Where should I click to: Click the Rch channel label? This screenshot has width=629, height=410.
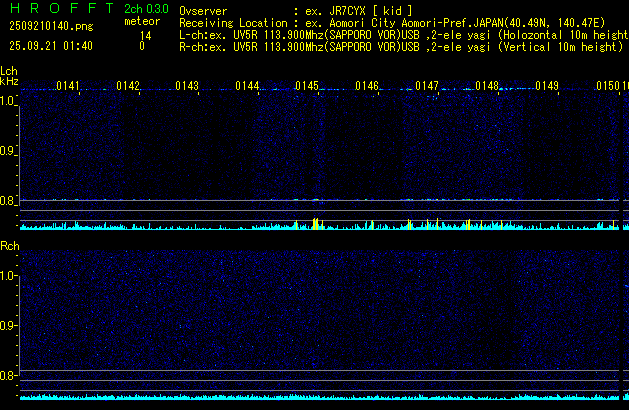(x=9, y=246)
